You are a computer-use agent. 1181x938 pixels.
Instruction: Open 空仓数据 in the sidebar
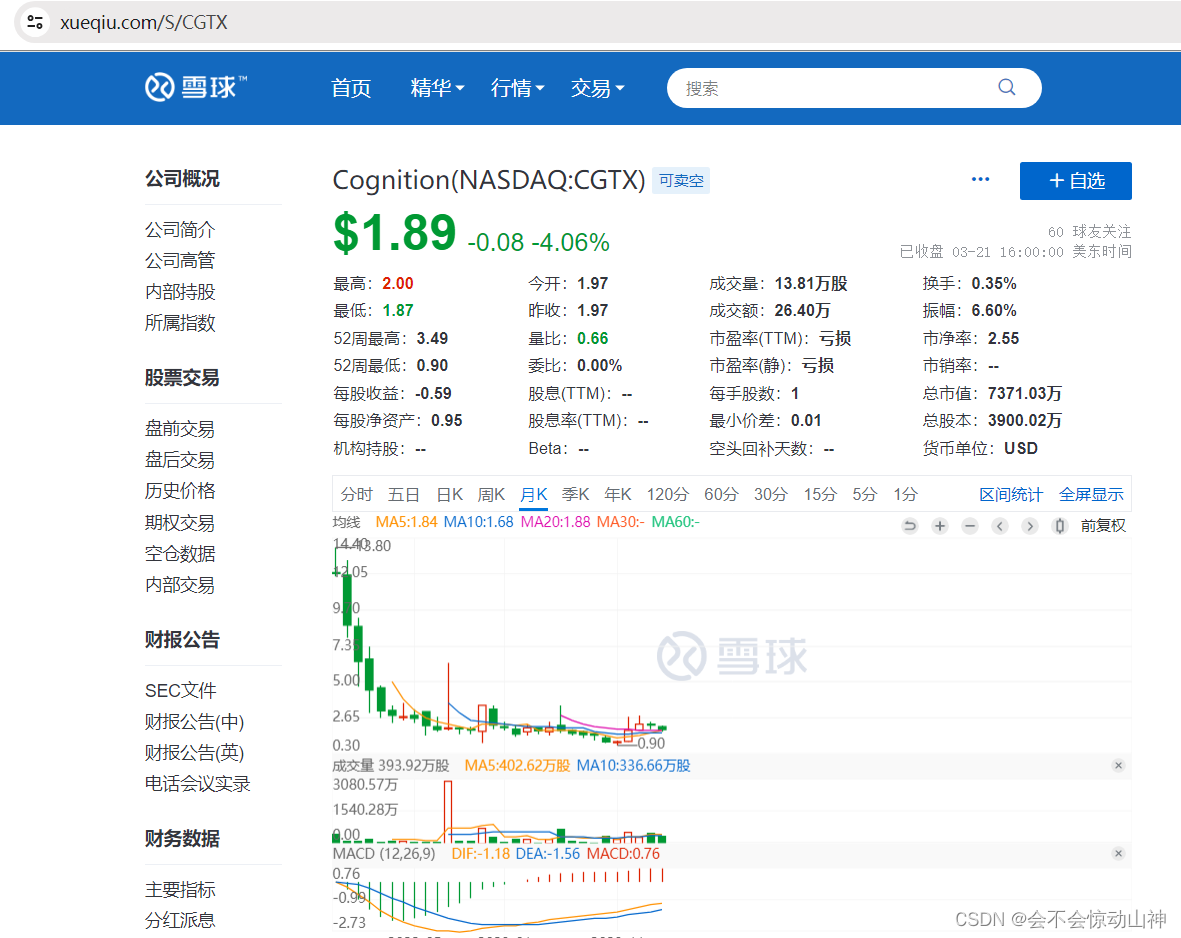click(x=180, y=554)
